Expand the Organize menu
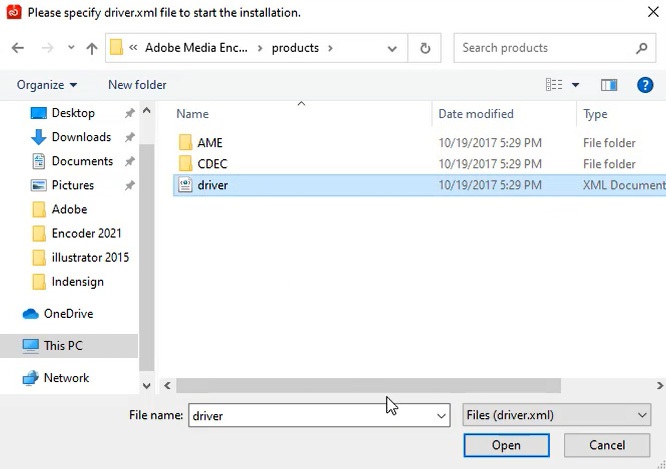 pyautogui.click(x=46, y=85)
